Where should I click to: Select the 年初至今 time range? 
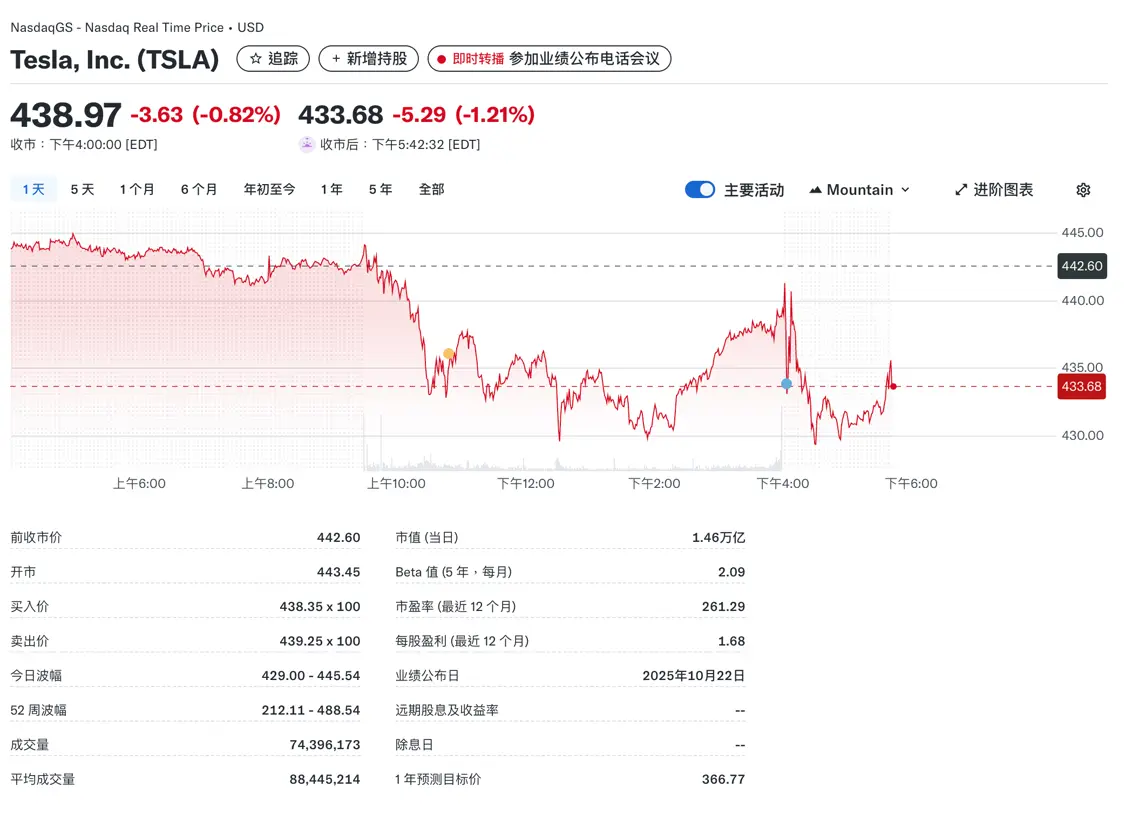pyautogui.click(x=268, y=188)
